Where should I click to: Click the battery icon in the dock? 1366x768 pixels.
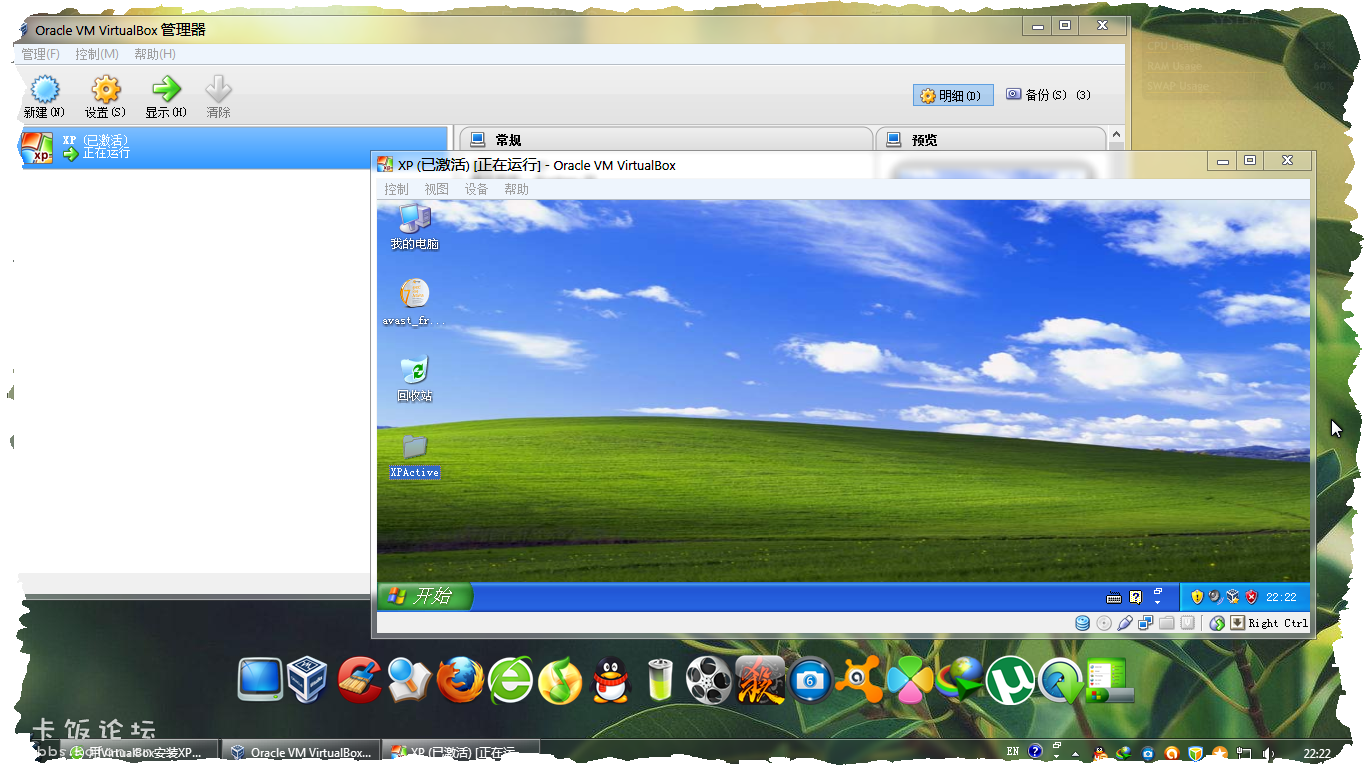pyautogui.click(x=660, y=680)
